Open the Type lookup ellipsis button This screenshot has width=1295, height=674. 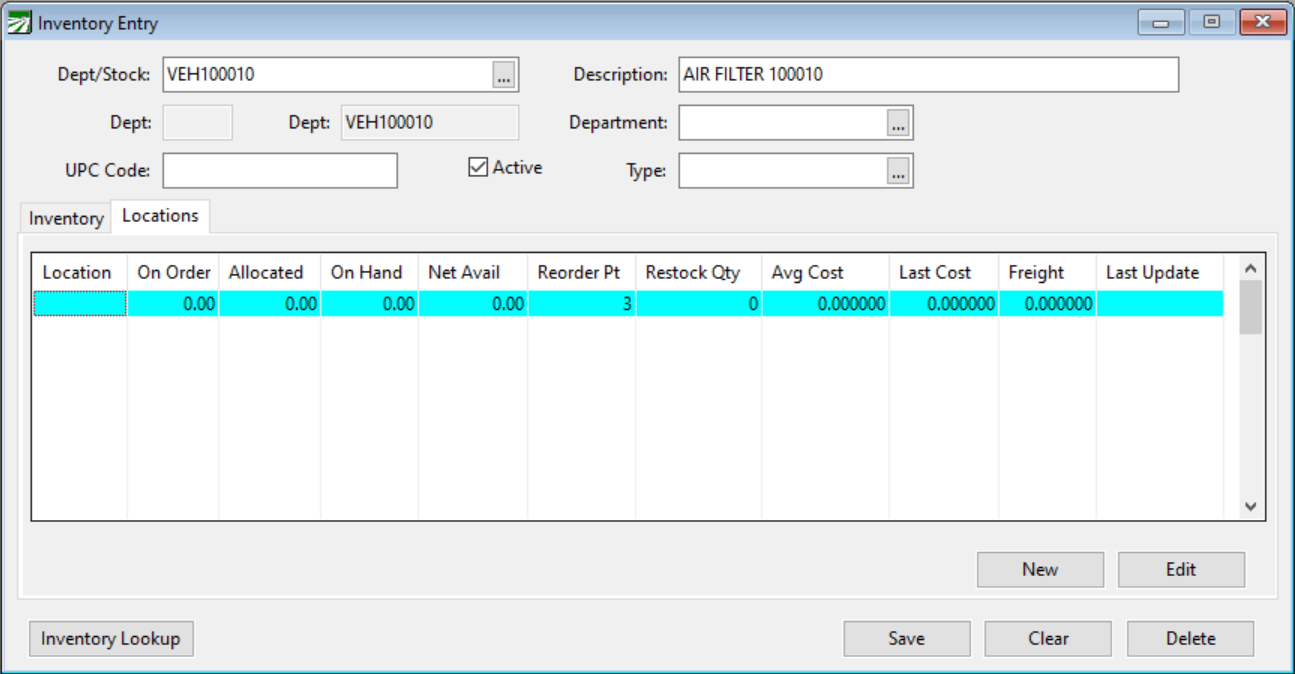pyautogui.click(x=898, y=171)
